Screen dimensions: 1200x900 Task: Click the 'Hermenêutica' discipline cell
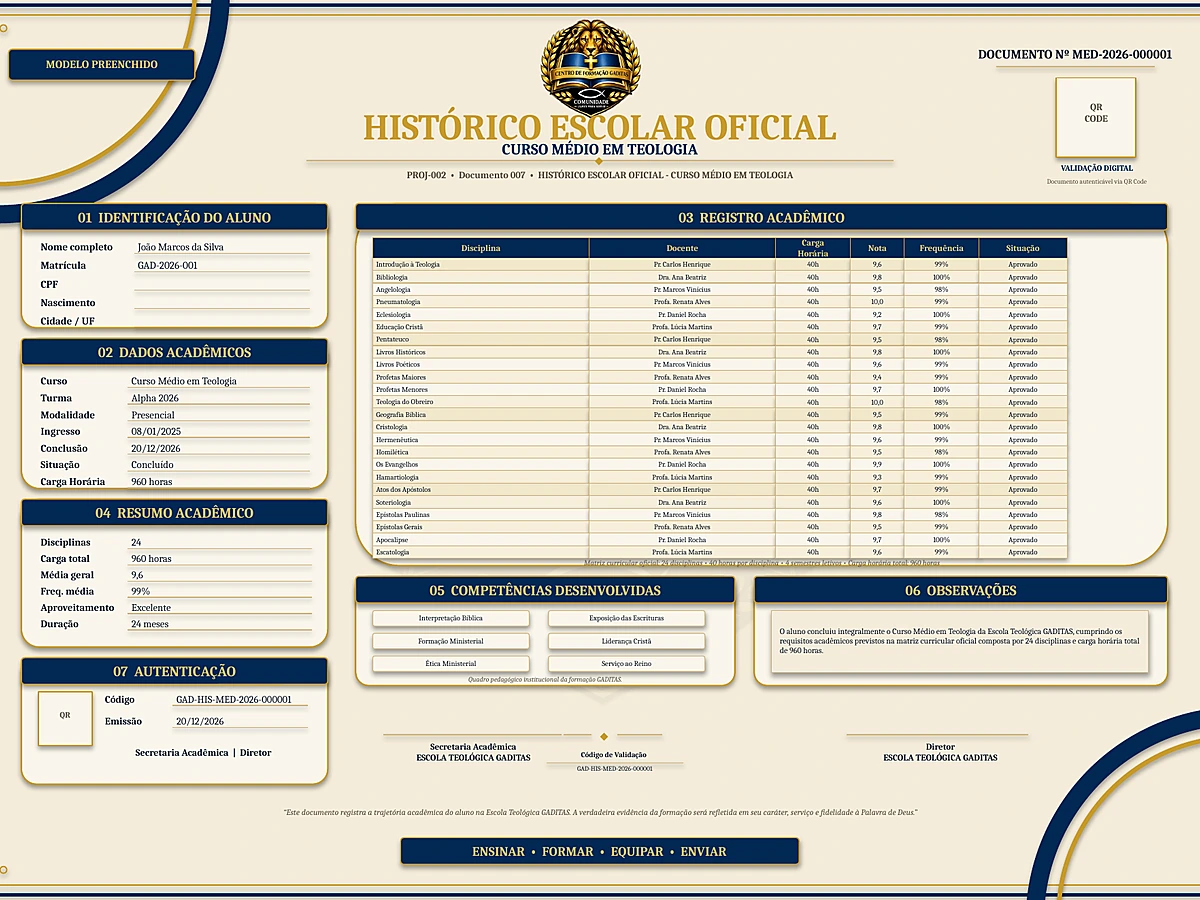pyautogui.click(x=481, y=439)
